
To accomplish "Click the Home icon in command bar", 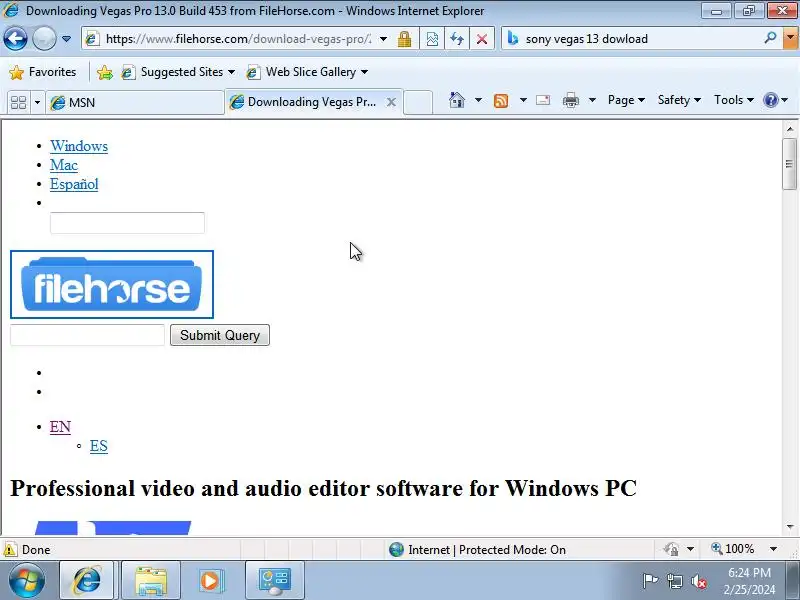I will tap(457, 100).
